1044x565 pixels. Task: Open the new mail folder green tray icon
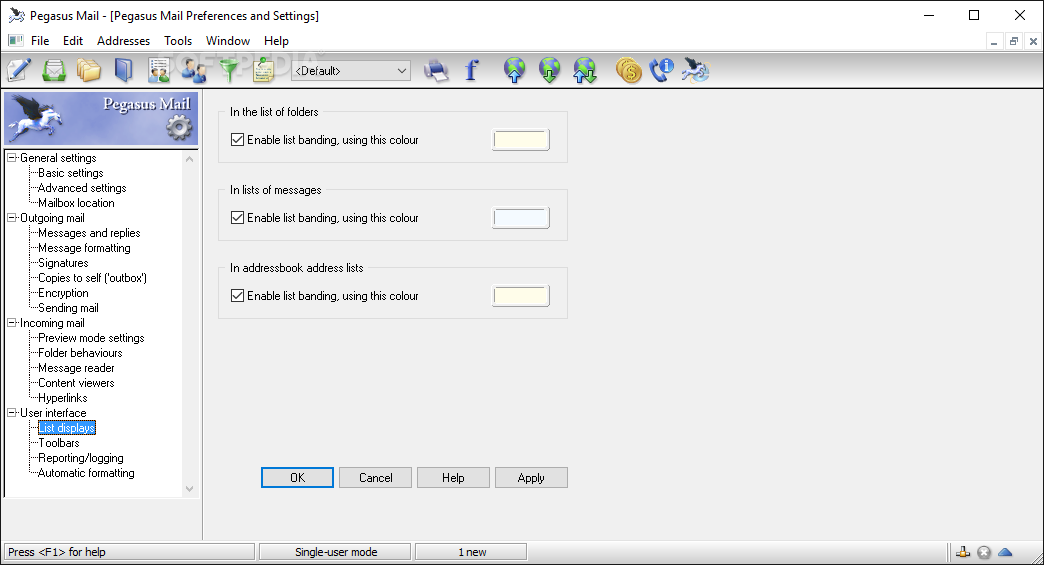coord(54,70)
